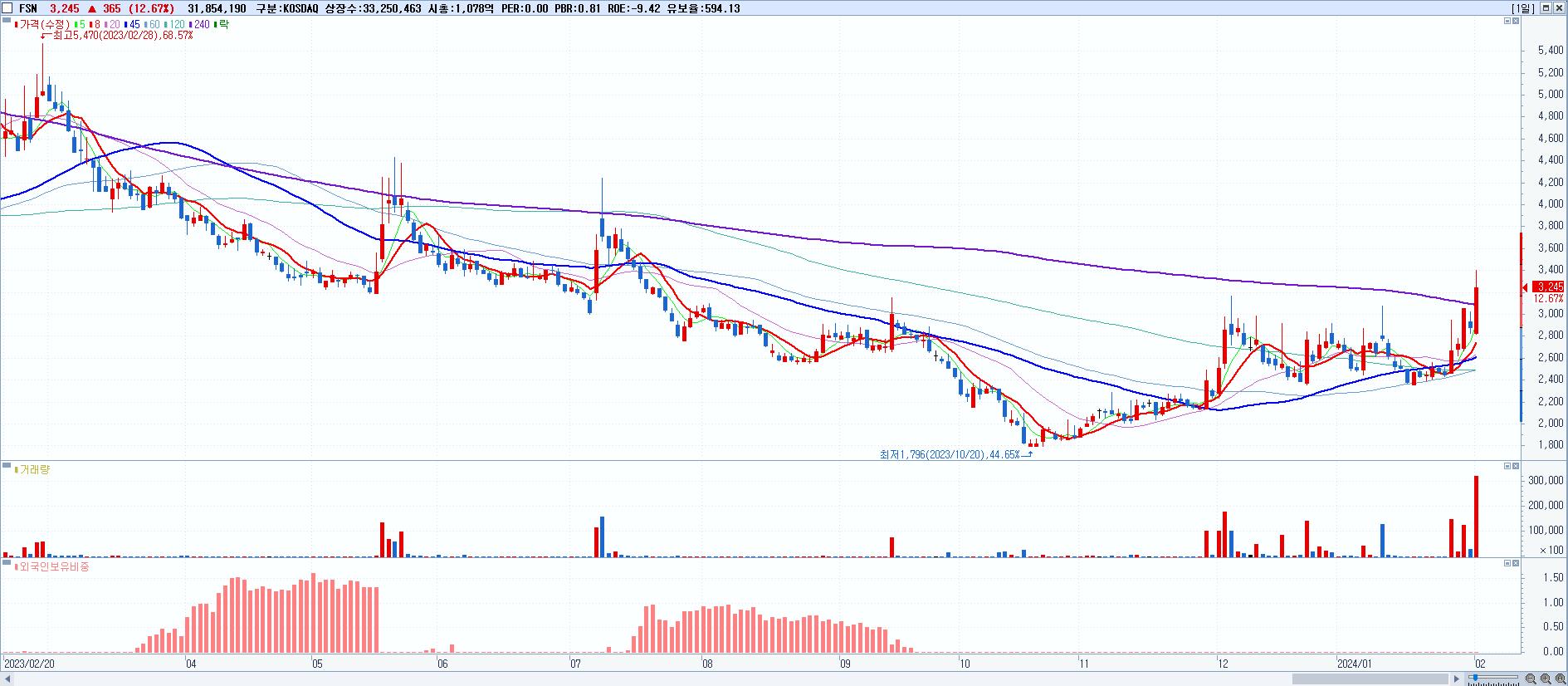
Task: Toggle the 20-day moving average legend
Action: point(112,25)
